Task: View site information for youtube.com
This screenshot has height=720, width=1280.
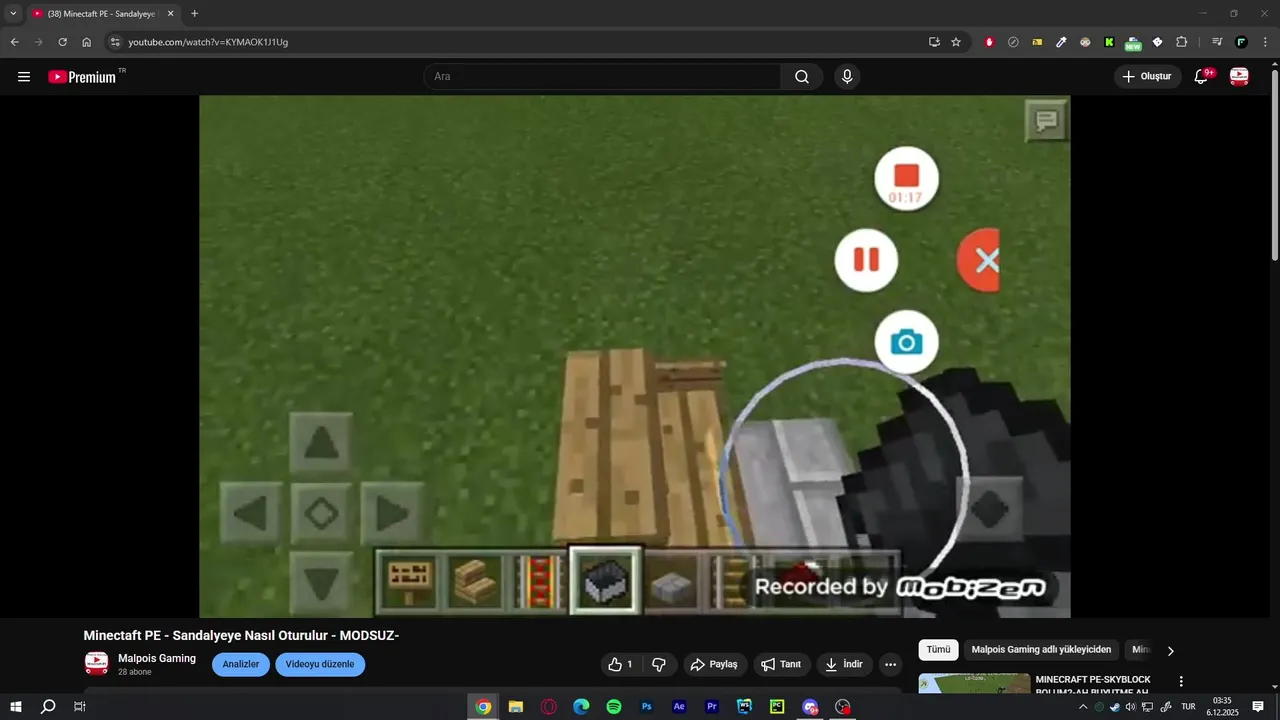Action: 115,42
